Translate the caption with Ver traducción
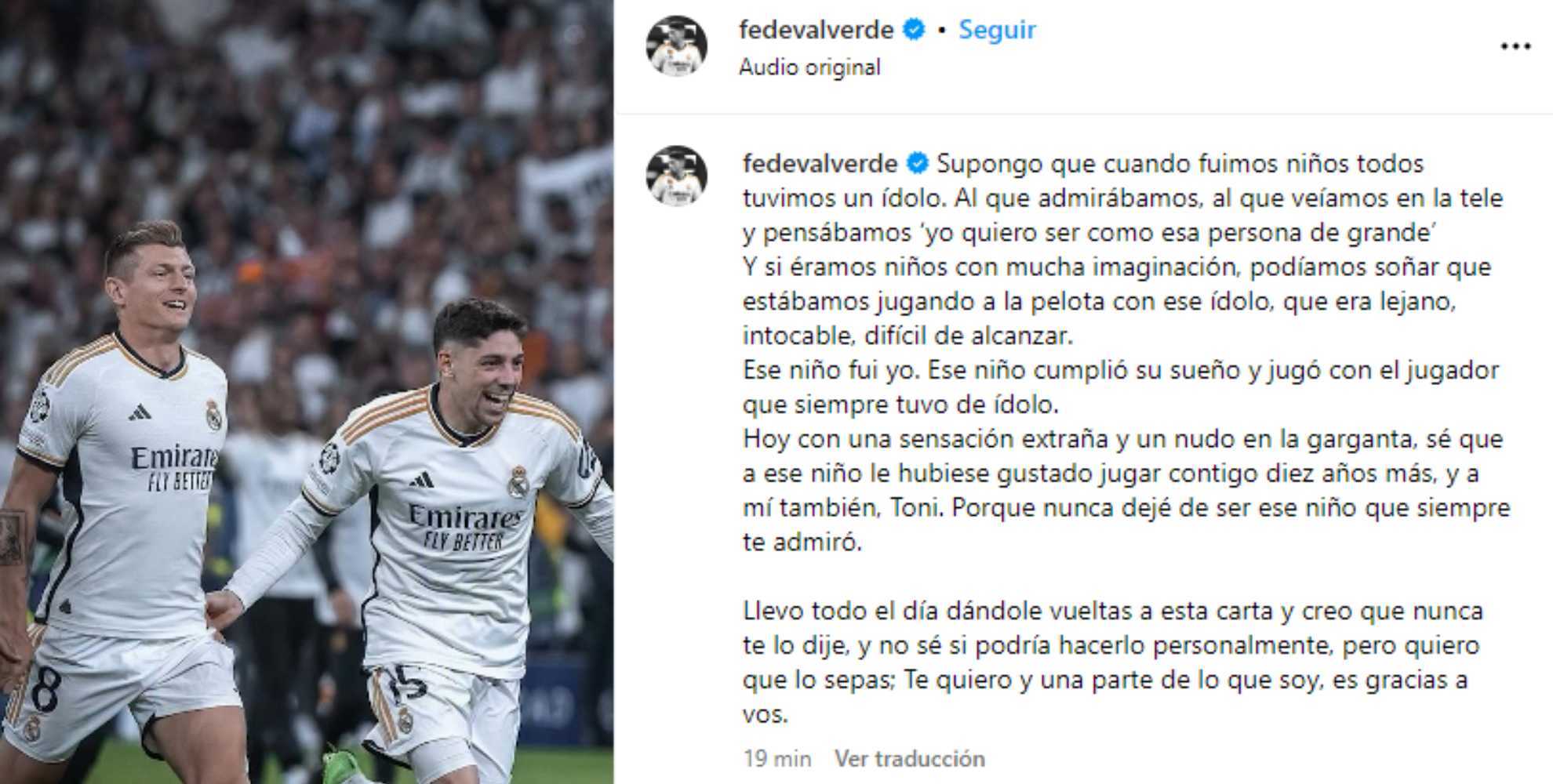The width and height of the screenshot is (1553, 784). point(910,759)
